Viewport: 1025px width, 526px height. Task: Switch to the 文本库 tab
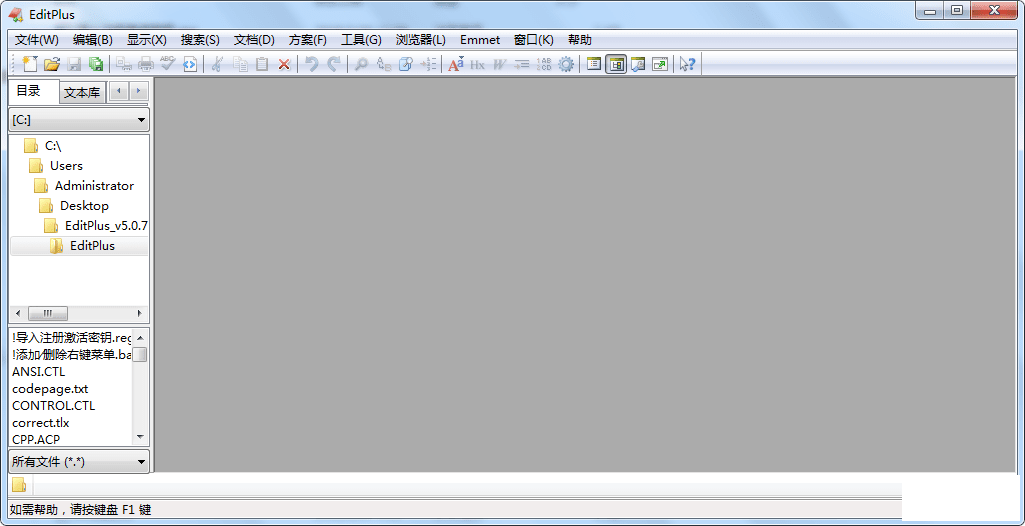pyautogui.click(x=82, y=93)
